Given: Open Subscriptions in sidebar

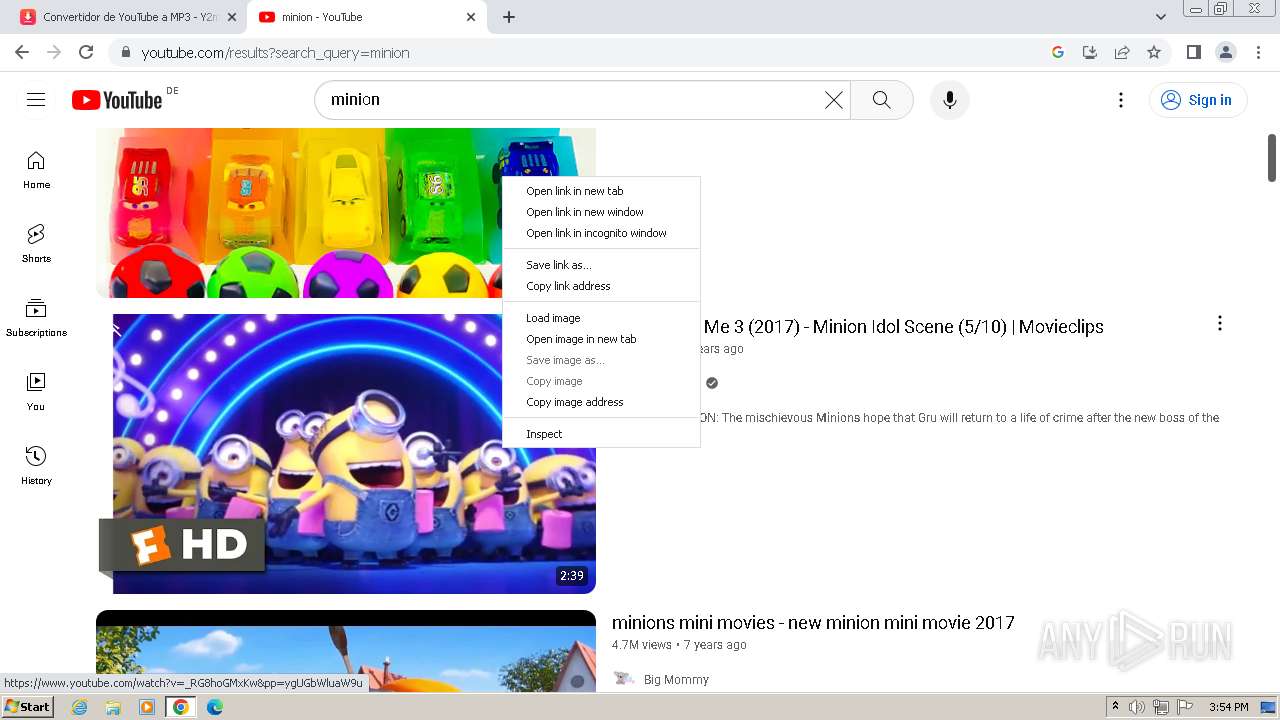Looking at the screenshot, I should tap(36, 319).
